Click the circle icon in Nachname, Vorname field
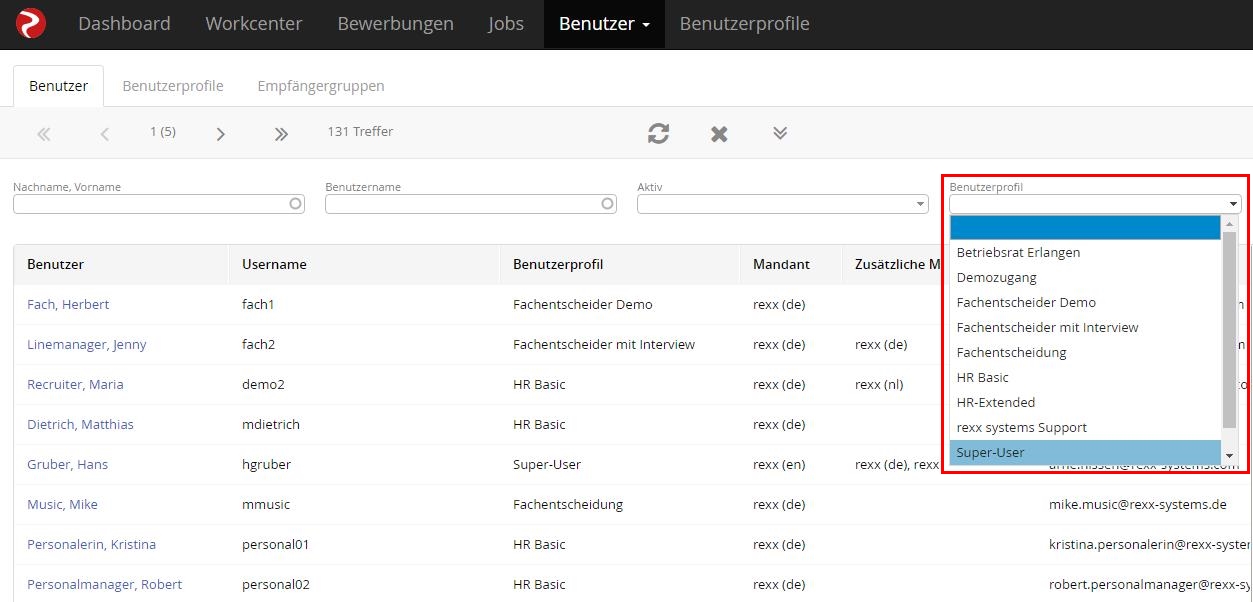The image size is (1253, 602). 295,204
